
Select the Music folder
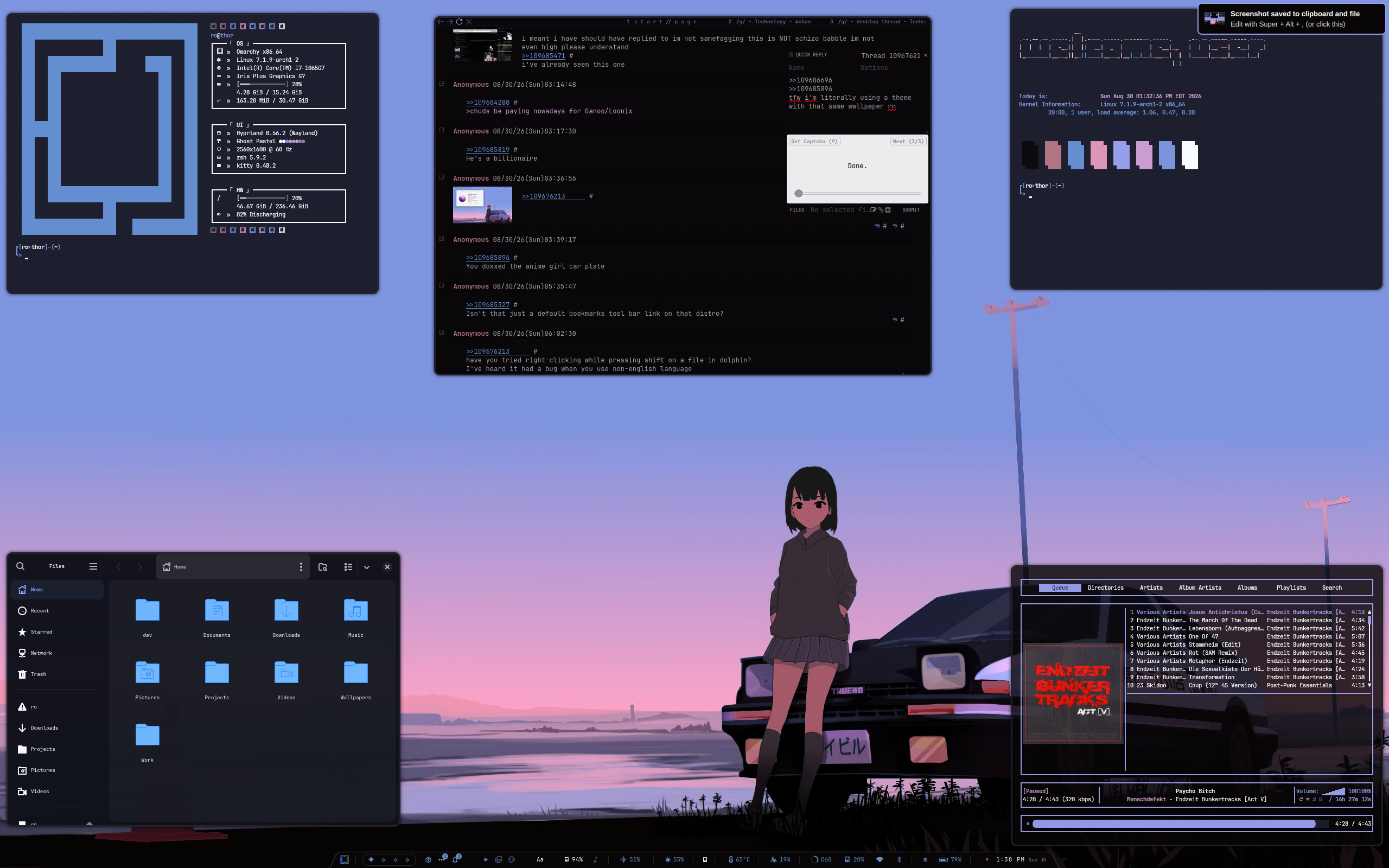(356, 617)
